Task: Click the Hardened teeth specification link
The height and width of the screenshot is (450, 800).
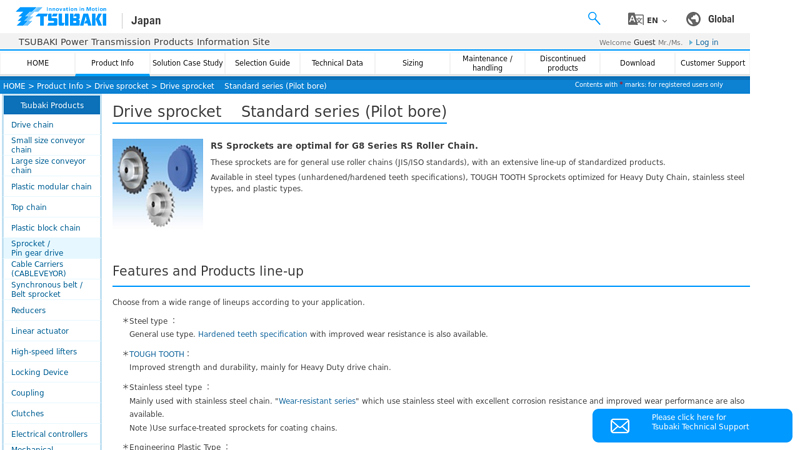Action: pyautogui.click(x=252, y=335)
